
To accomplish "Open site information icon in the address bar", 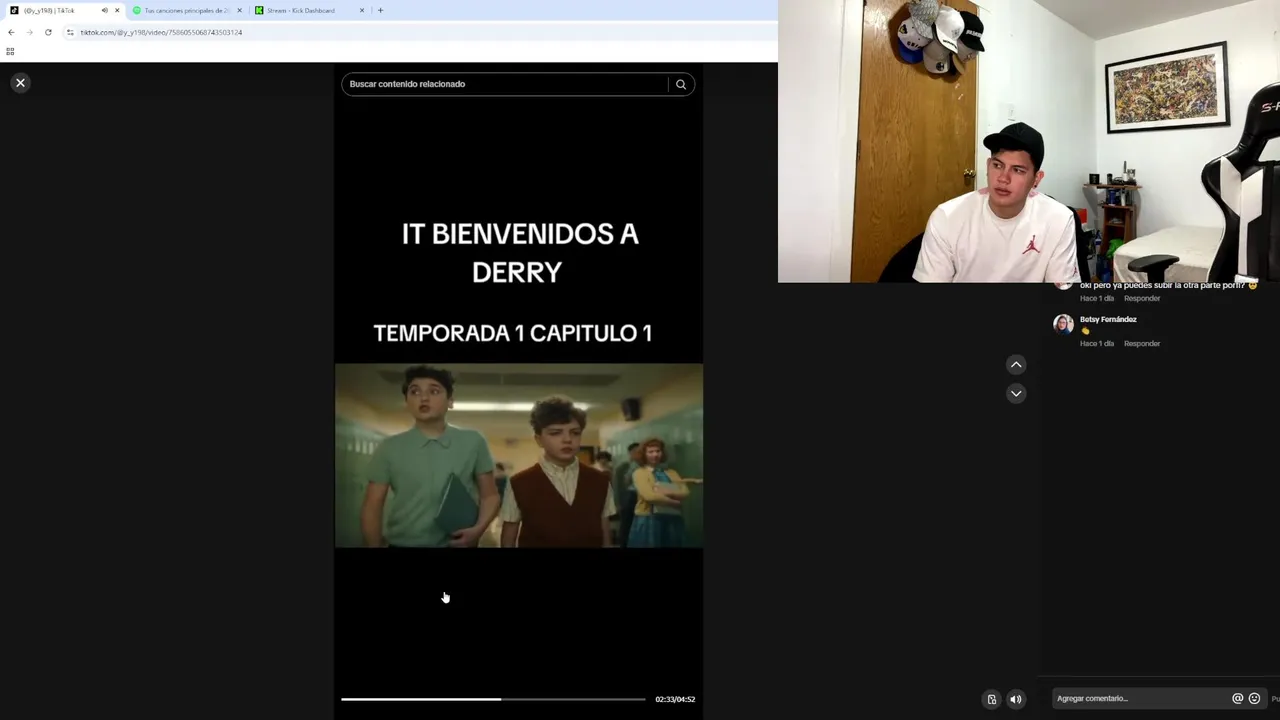I will [70, 32].
